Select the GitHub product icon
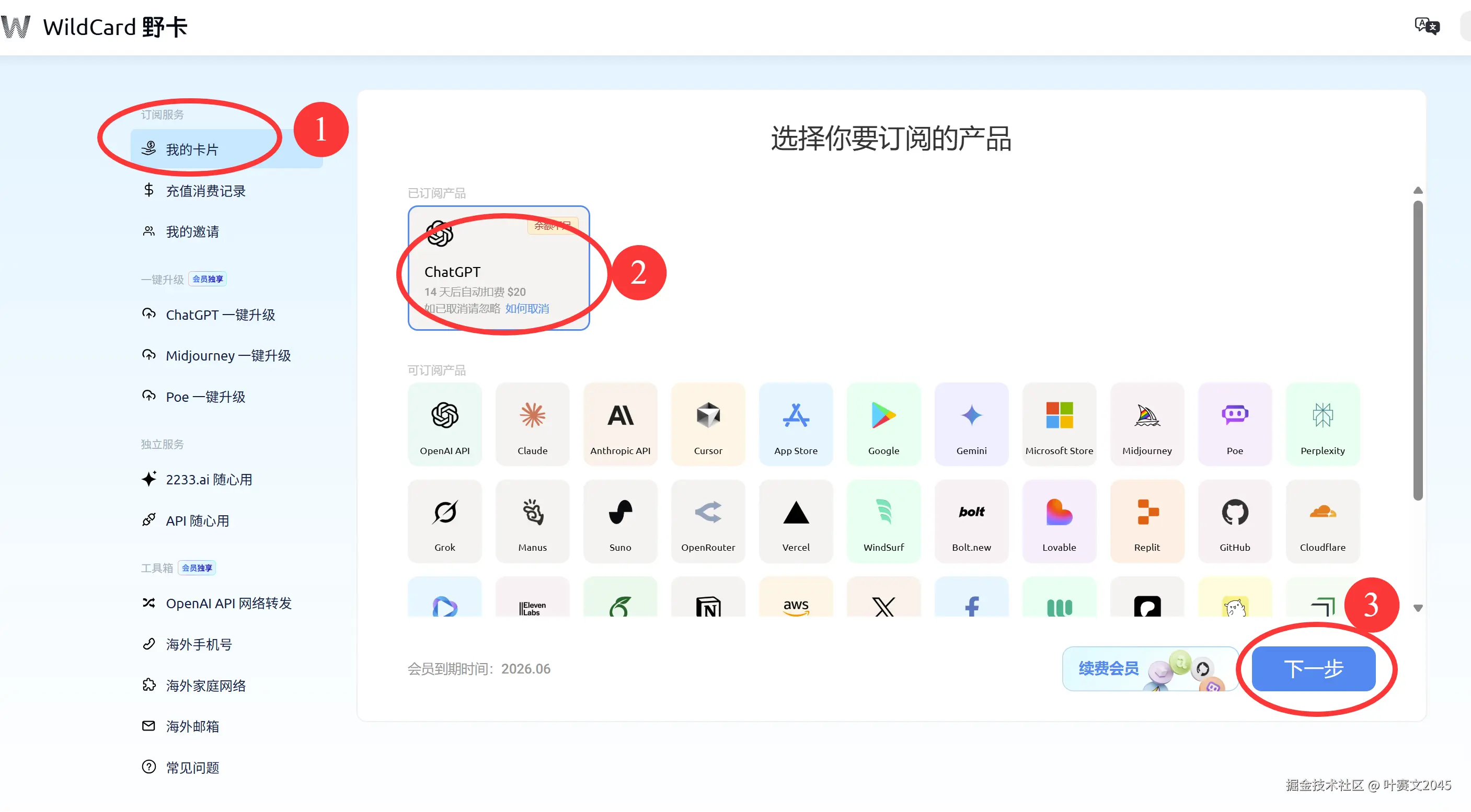The height and width of the screenshot is (812, 1471). coord(1235,520)
